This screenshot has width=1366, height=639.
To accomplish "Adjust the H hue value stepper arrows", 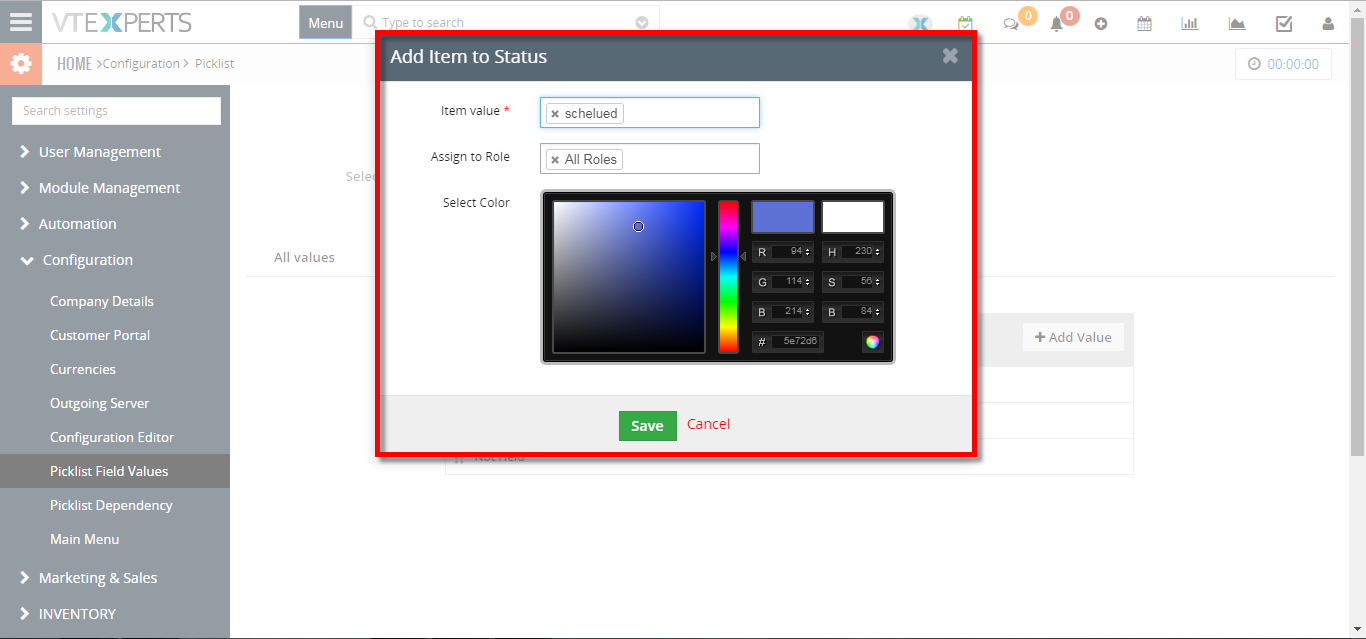I will [878, 252].
